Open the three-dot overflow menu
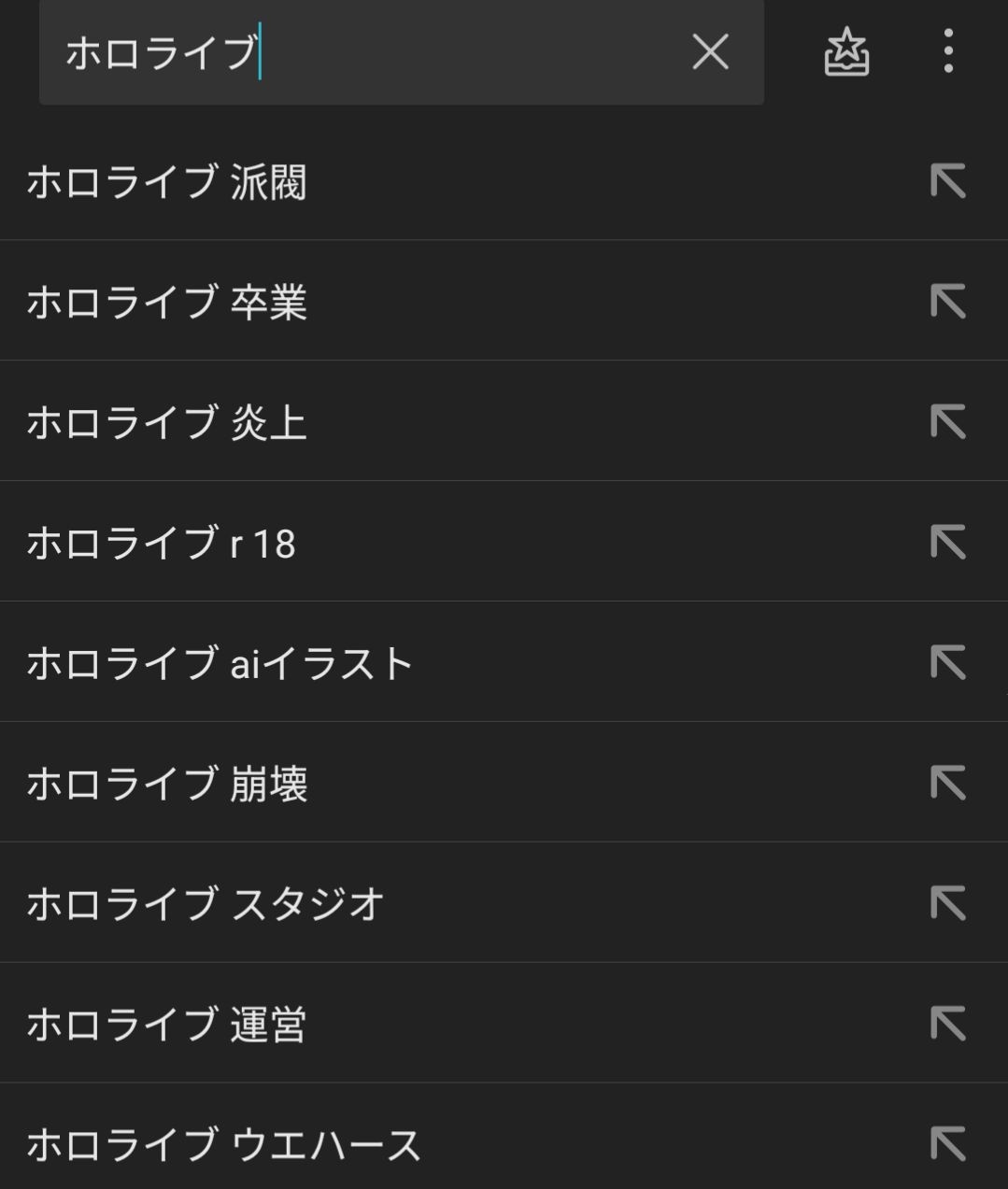This screenshot has width=1008, height=1189. coord(948,51)
